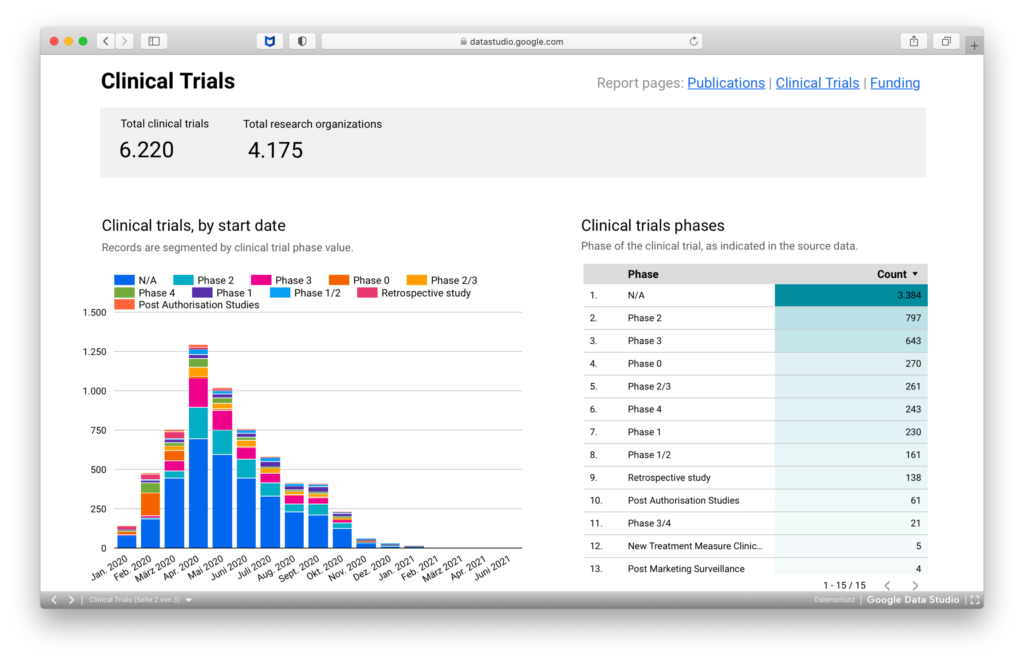This screenshot has width=1024, height=662.
Task: Open the Datenschutz privacy link
Action: pyautogui.click(x=834, y=600)
